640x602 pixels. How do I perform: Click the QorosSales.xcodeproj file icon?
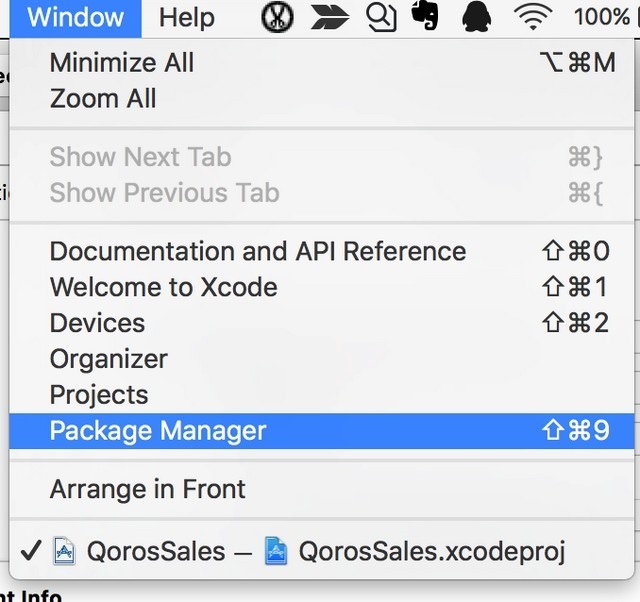(x=276, y=552)
